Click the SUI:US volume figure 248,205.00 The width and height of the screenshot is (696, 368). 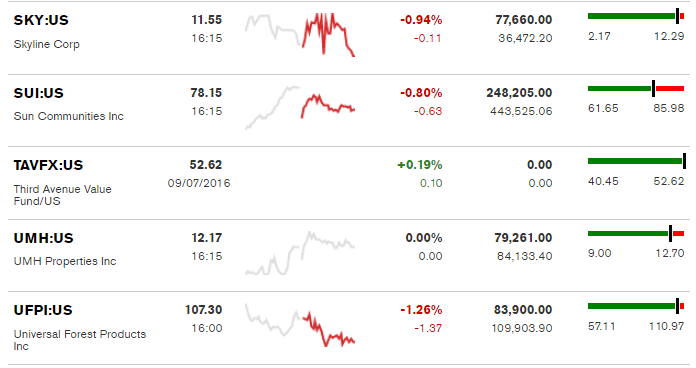(x=519, y=93)
